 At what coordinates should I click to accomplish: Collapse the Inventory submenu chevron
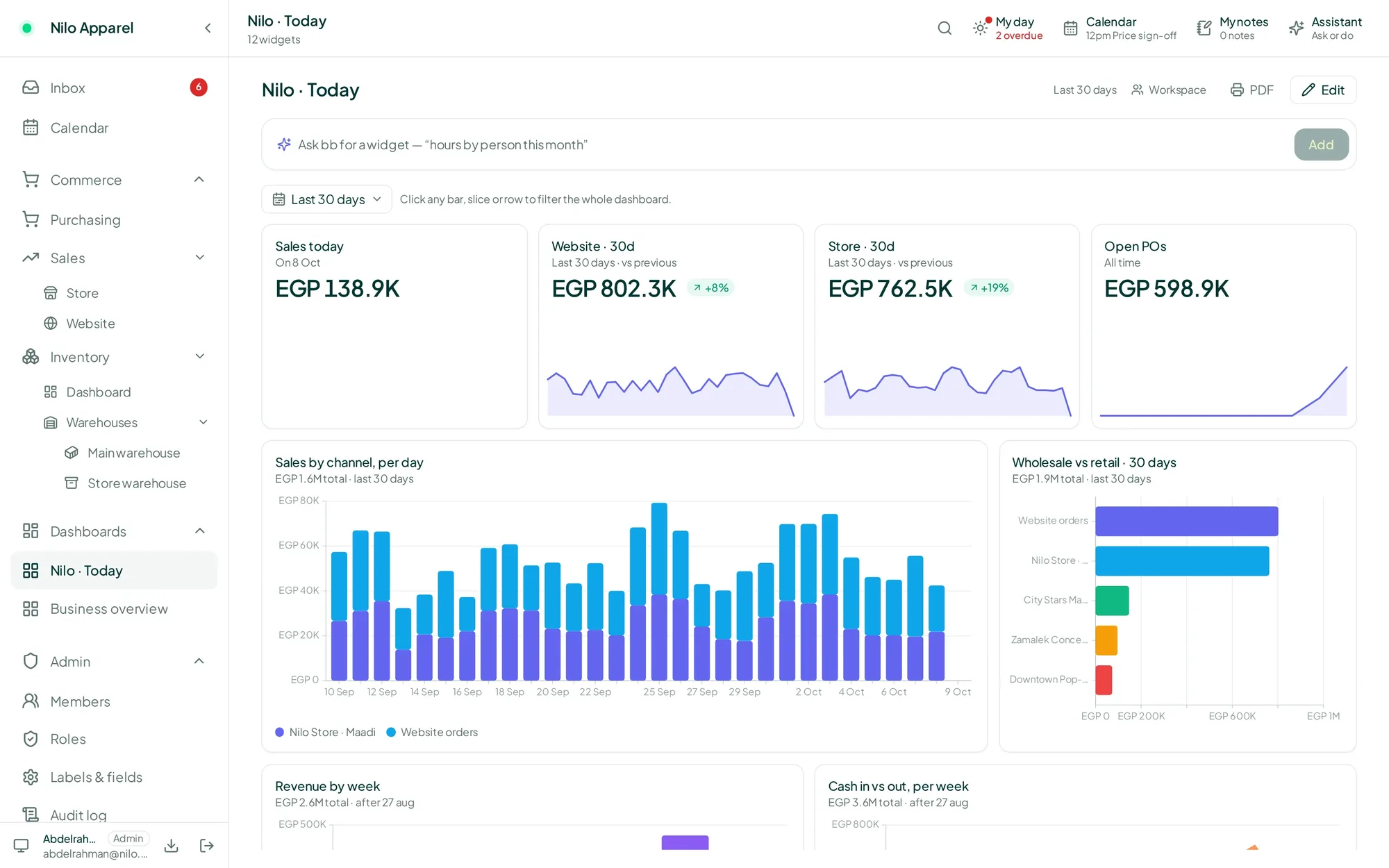click(x=200, y=357)
